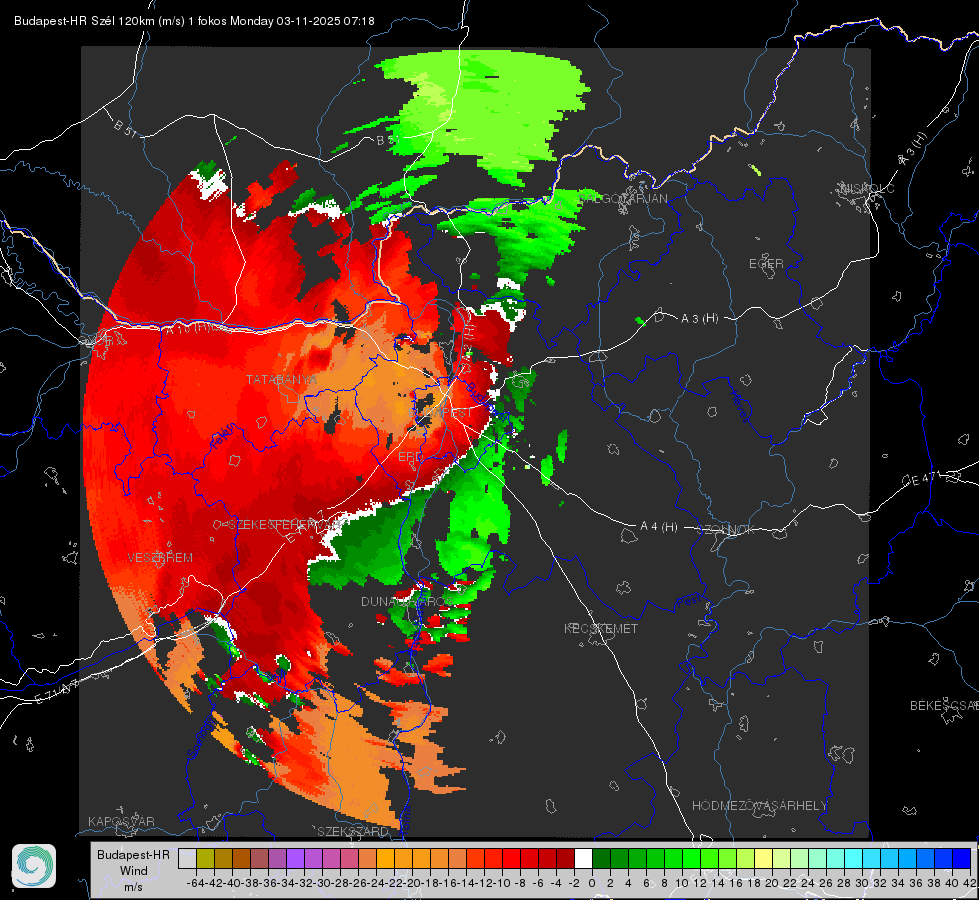979x900 pixels.
Task: Click the BEKESCSABA city label
Action: (944, 706)
